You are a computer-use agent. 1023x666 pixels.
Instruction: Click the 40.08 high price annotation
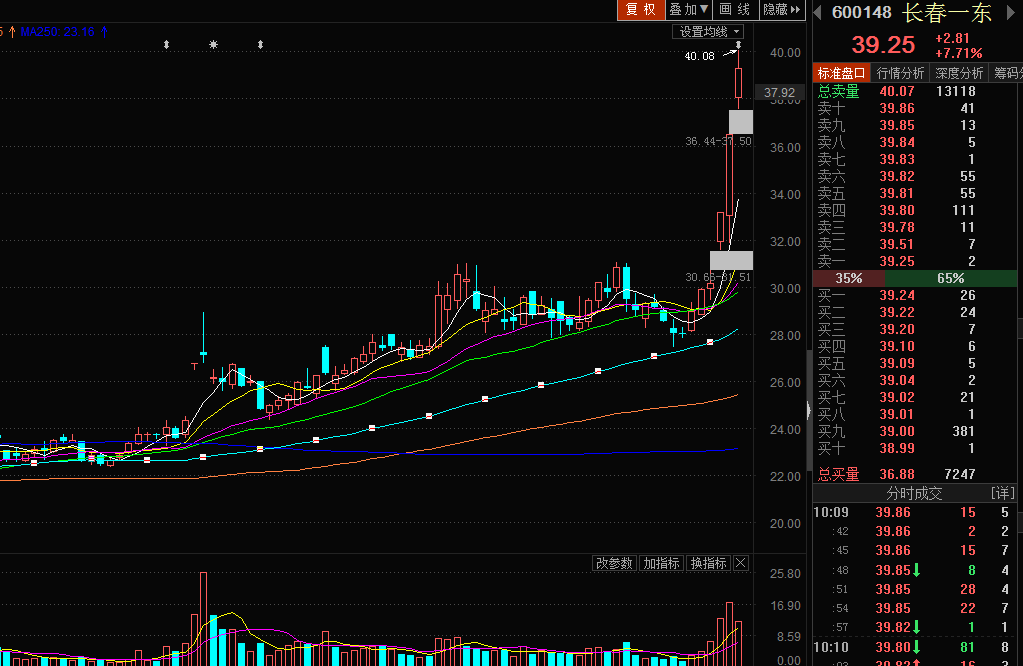(x=699, y=56)
